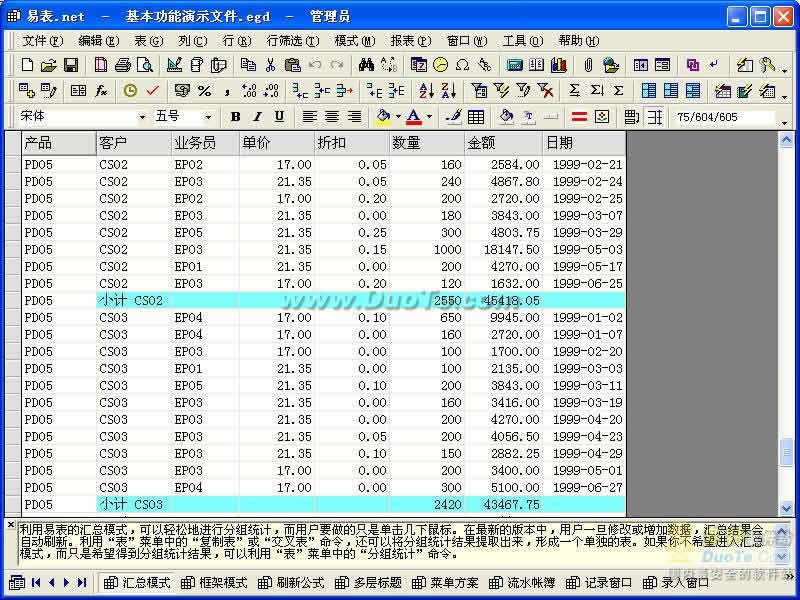Open the bar chart icon
The height and width of the screenshot is (600, 800).
(559, 65)
